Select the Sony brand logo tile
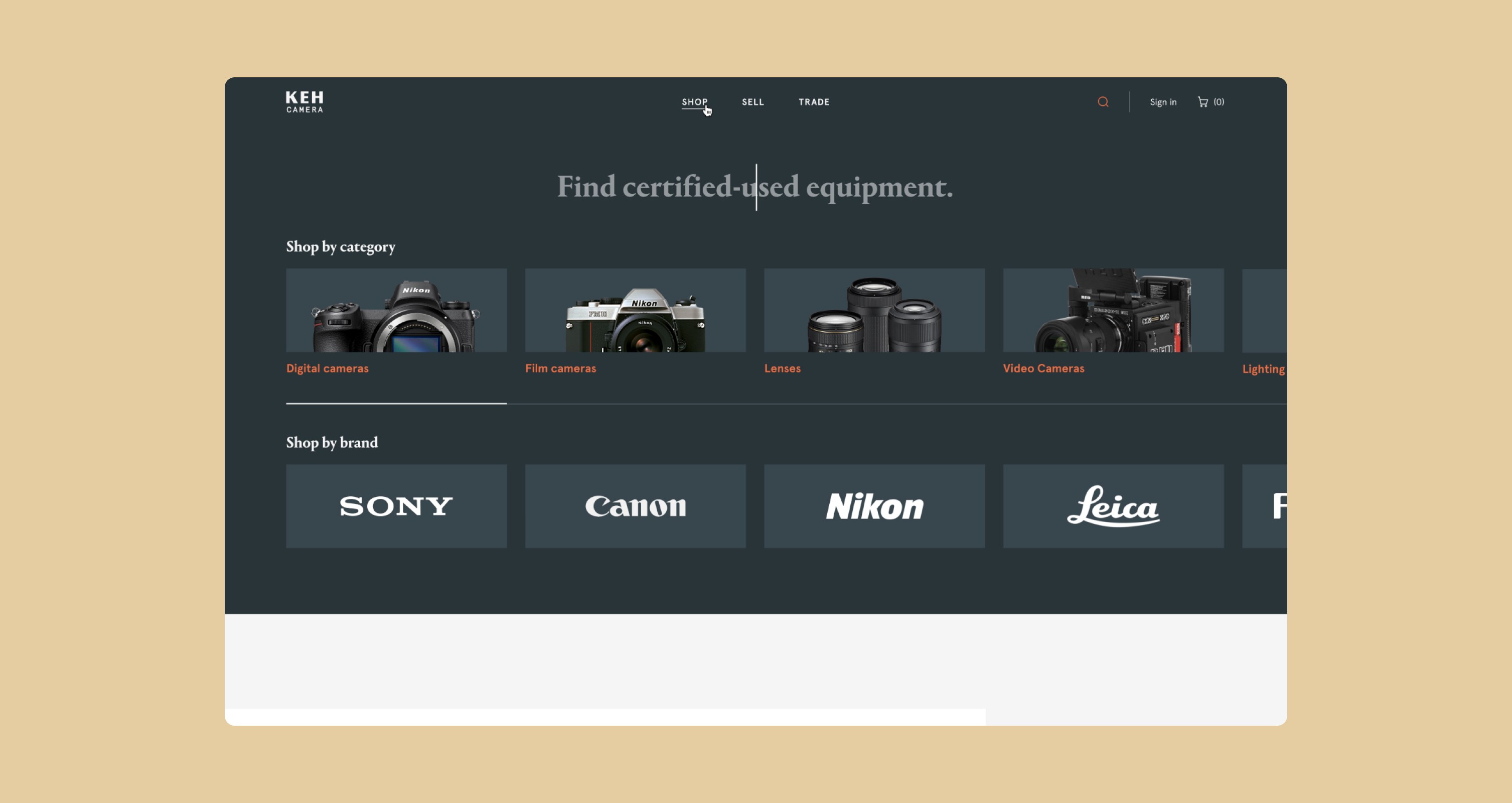Viewport: 1512px width, 803px height. [396, 506]
